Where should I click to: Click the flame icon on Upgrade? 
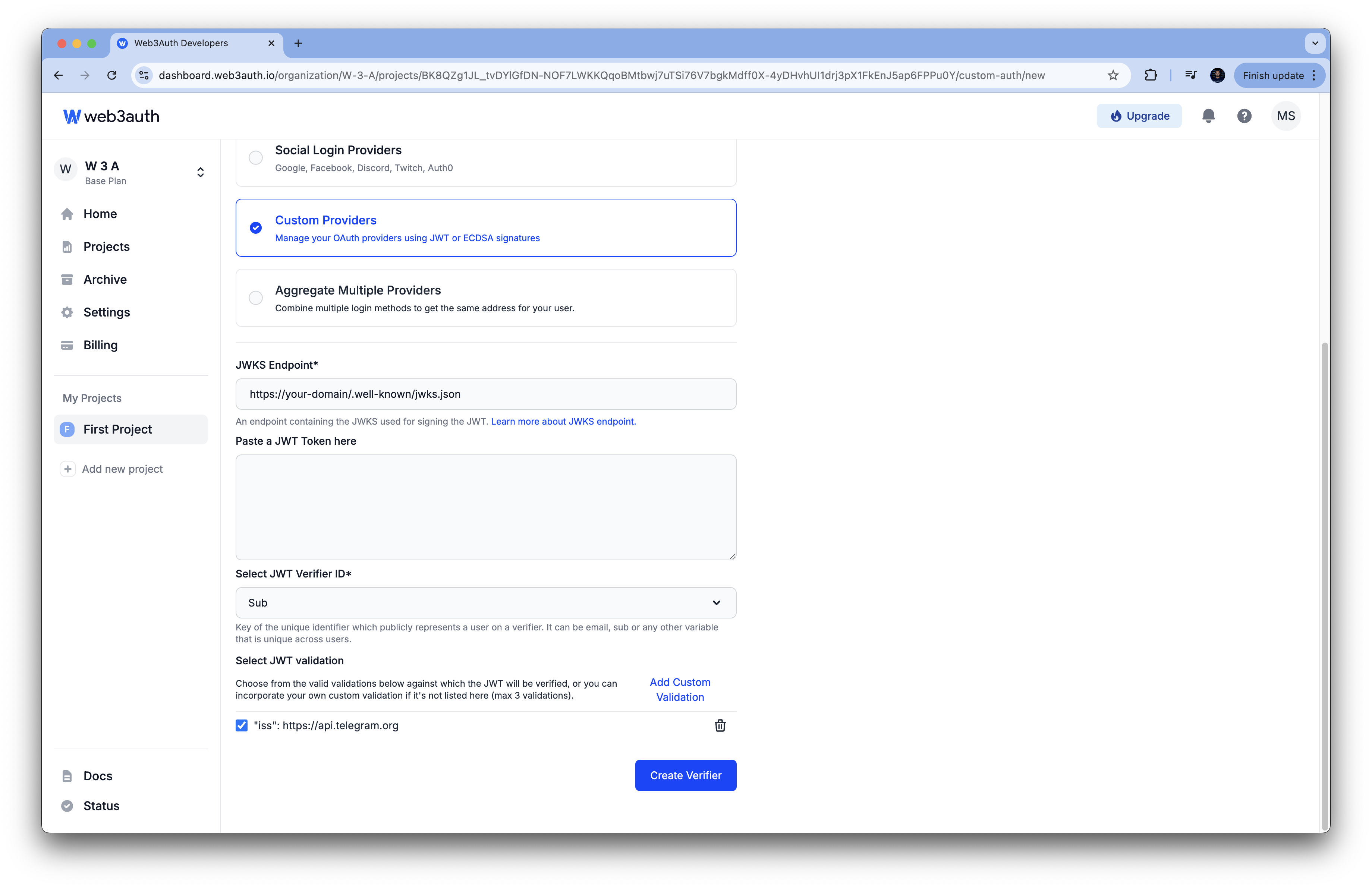[x=1115, y=116]
